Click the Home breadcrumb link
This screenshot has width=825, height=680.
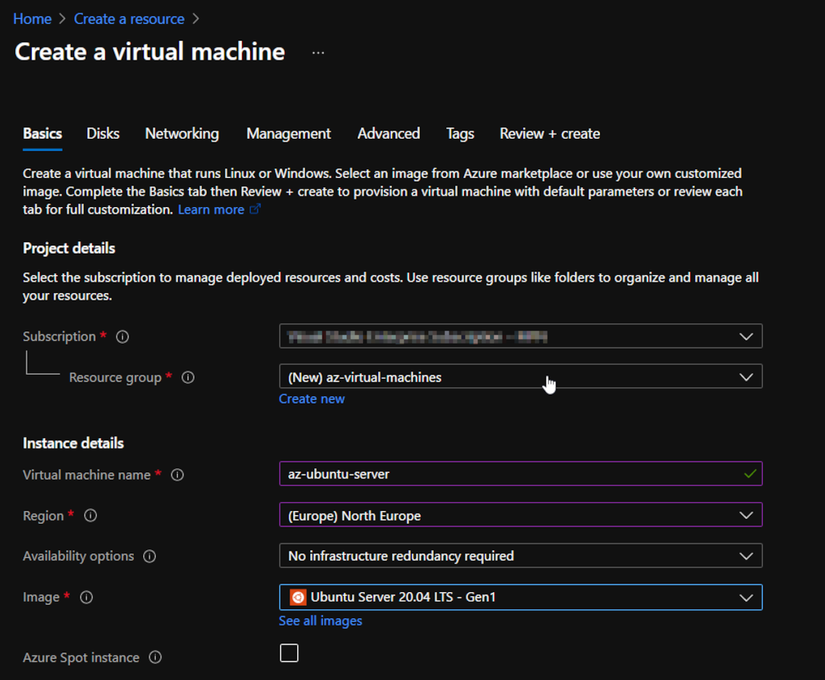[33, 19]
